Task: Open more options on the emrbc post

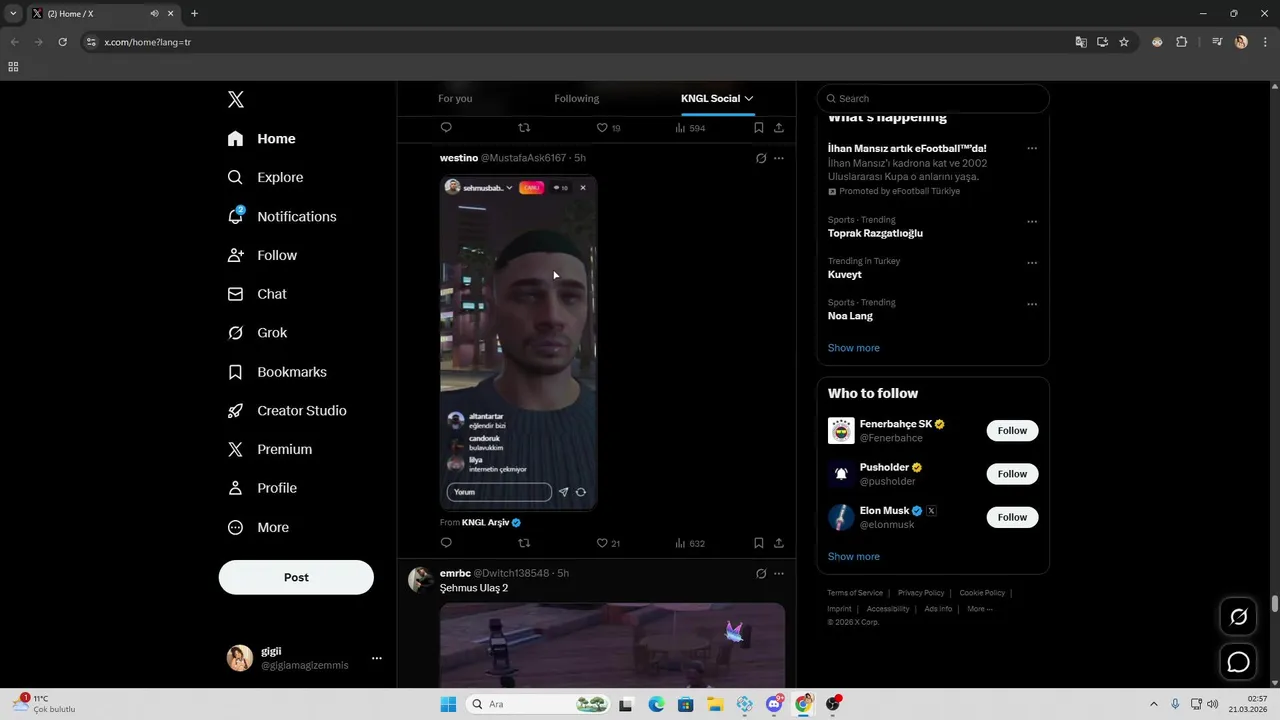Action: [x=779, y=573]
